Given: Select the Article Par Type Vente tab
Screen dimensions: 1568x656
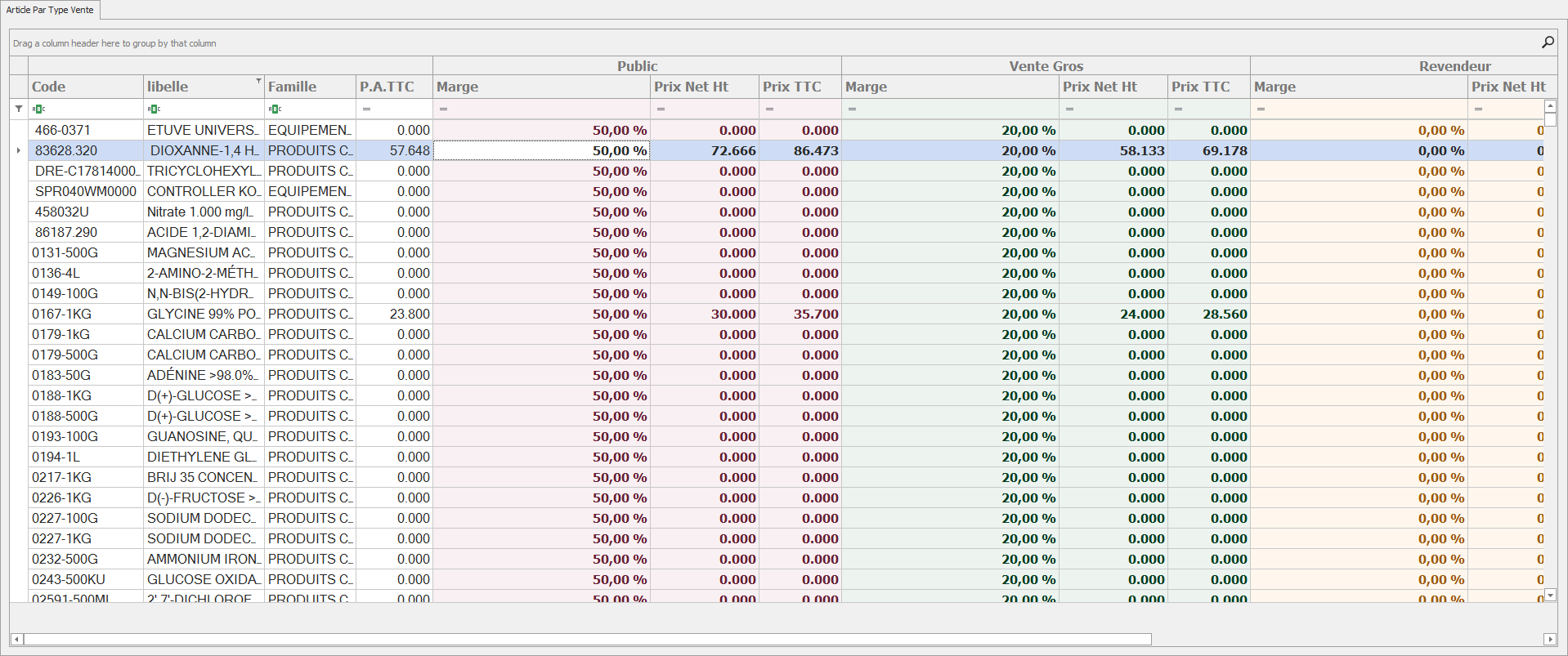Looking at the screenshot, I should (x=50, y=10).
